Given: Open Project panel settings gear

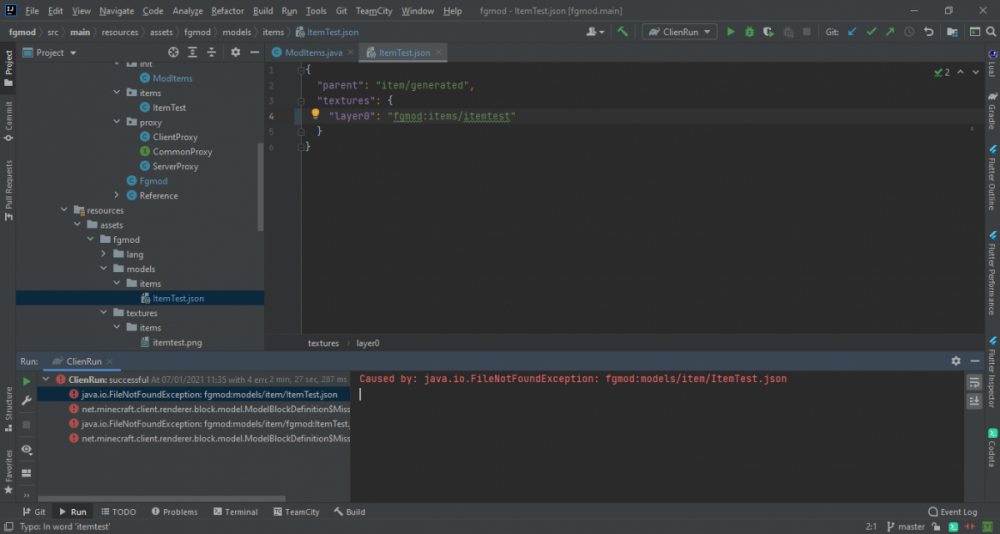Looking at the screenshot, I should [x=235, y=52].
